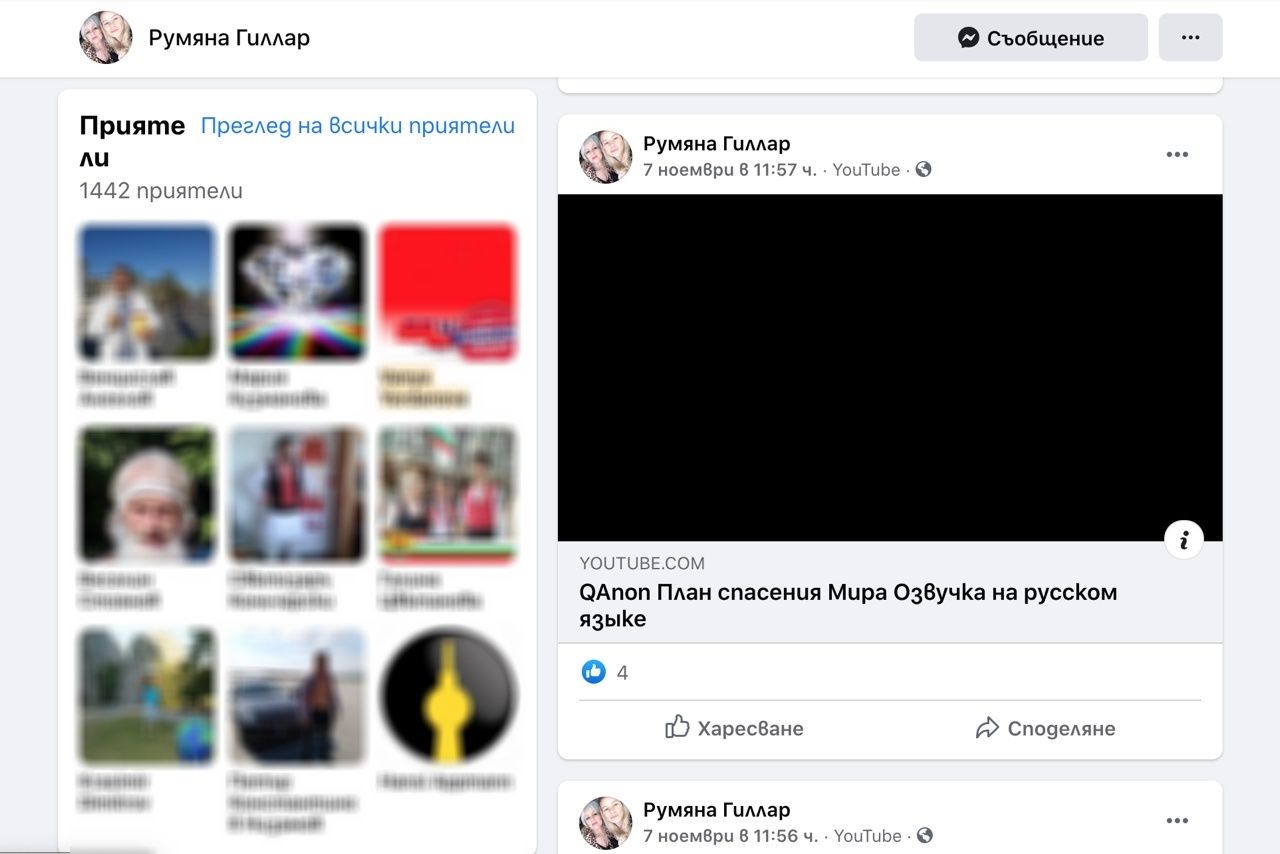Click public globe icon on 11:57 post
The width and height of the screenshot is (1280, 854).
[923, 169]
